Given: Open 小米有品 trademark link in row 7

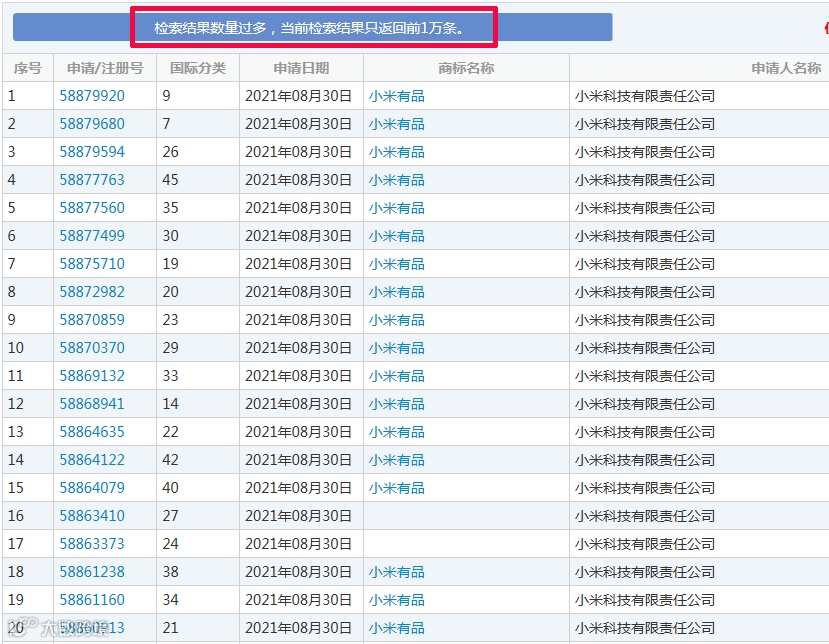Looking at the screenshot, I should 397,264.
